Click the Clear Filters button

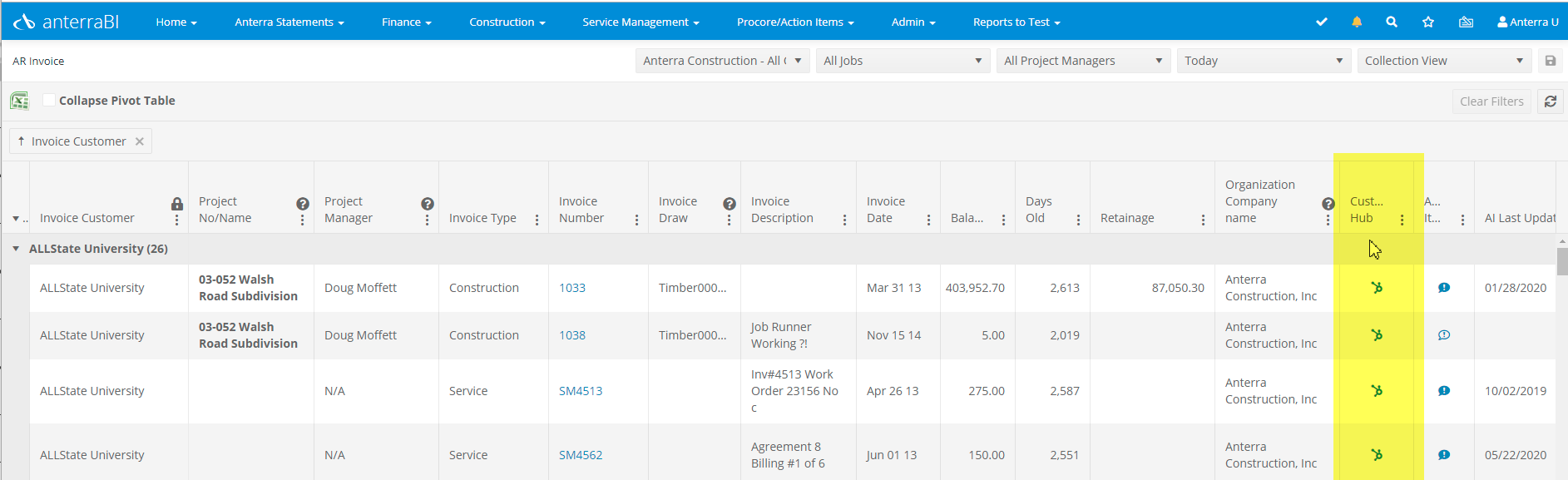[x=1491, y=101]
